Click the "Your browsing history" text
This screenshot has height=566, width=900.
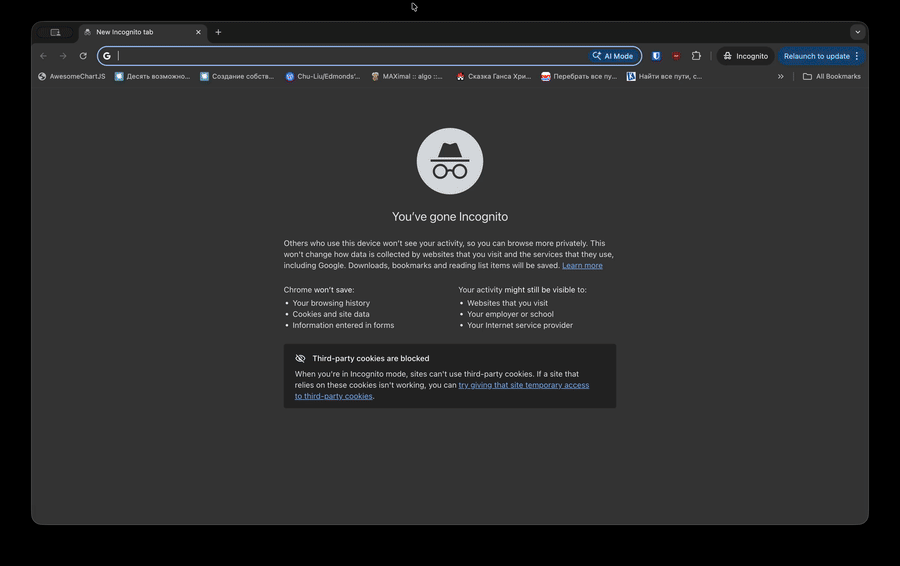tap(331, 303)
